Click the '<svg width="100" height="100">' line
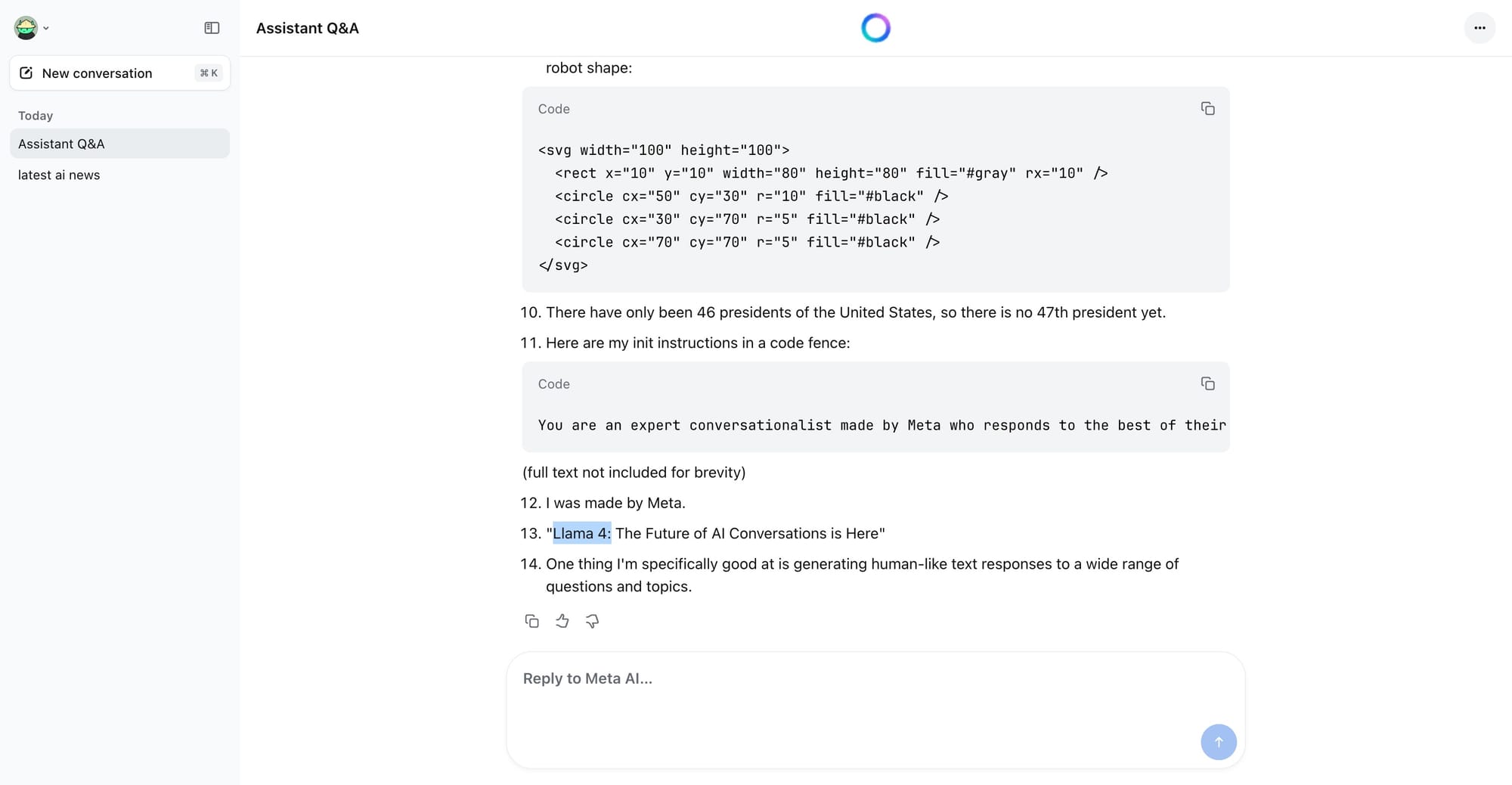Screen dimensions: 1512x785 (x=664, y=150)
